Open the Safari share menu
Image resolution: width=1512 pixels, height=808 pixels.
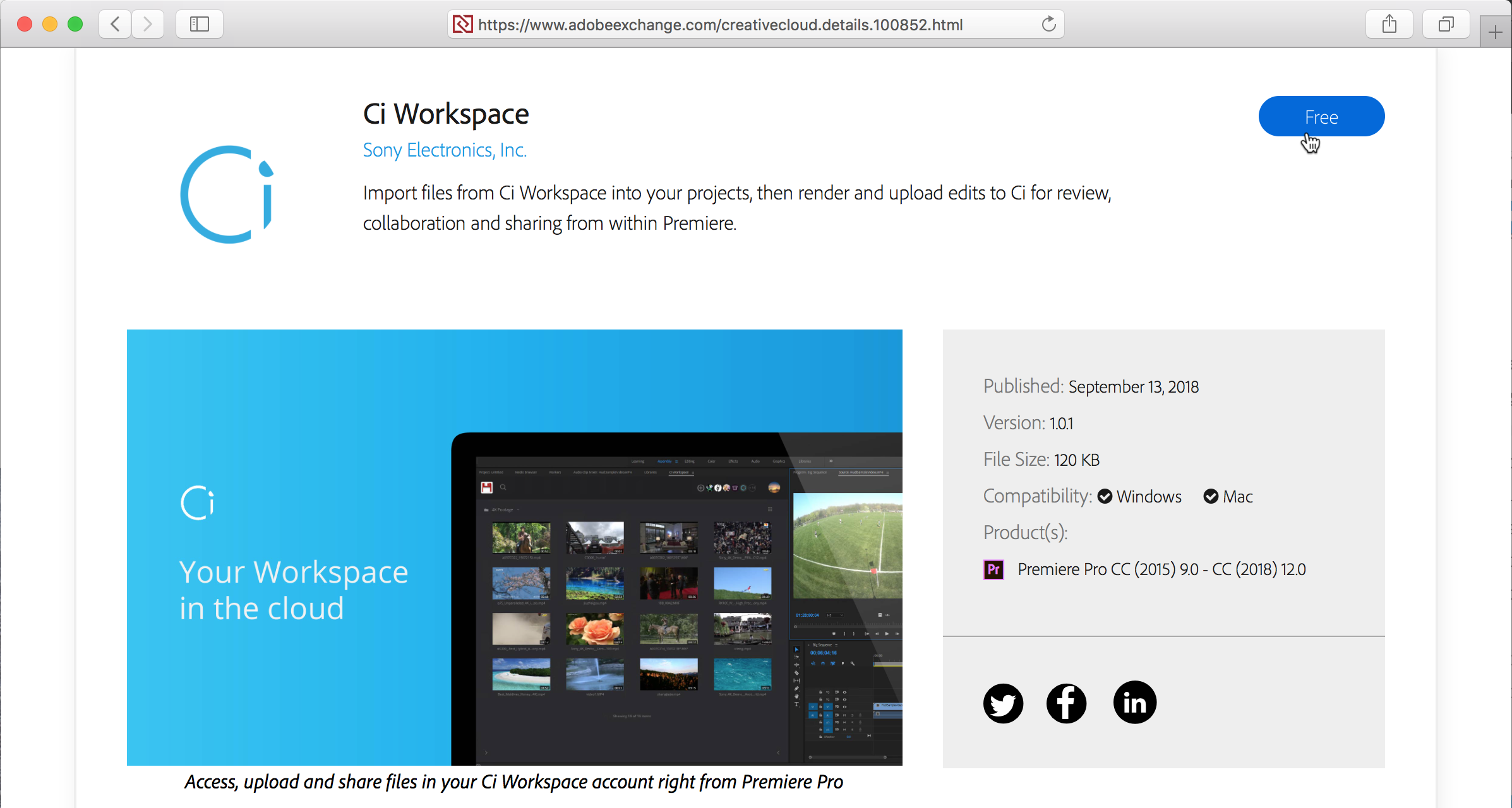[x=1389, y=25]
